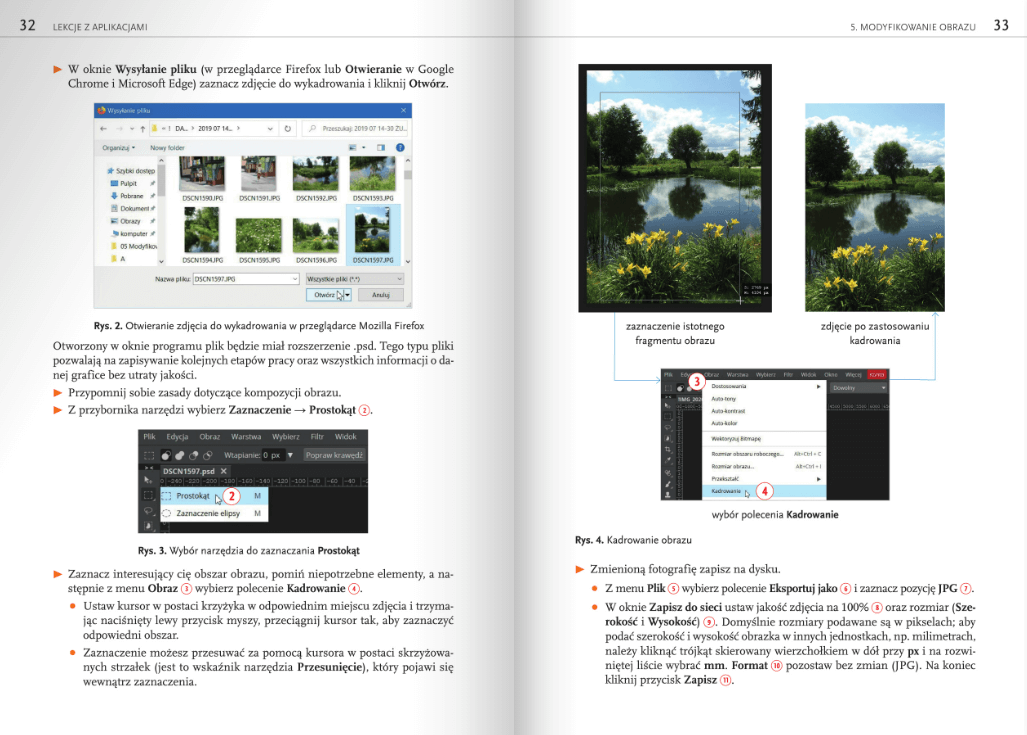Select the Clone Stamp tool in the Rys. 4 toolbar
The image size is (1027, 735).
pos(668,495)
